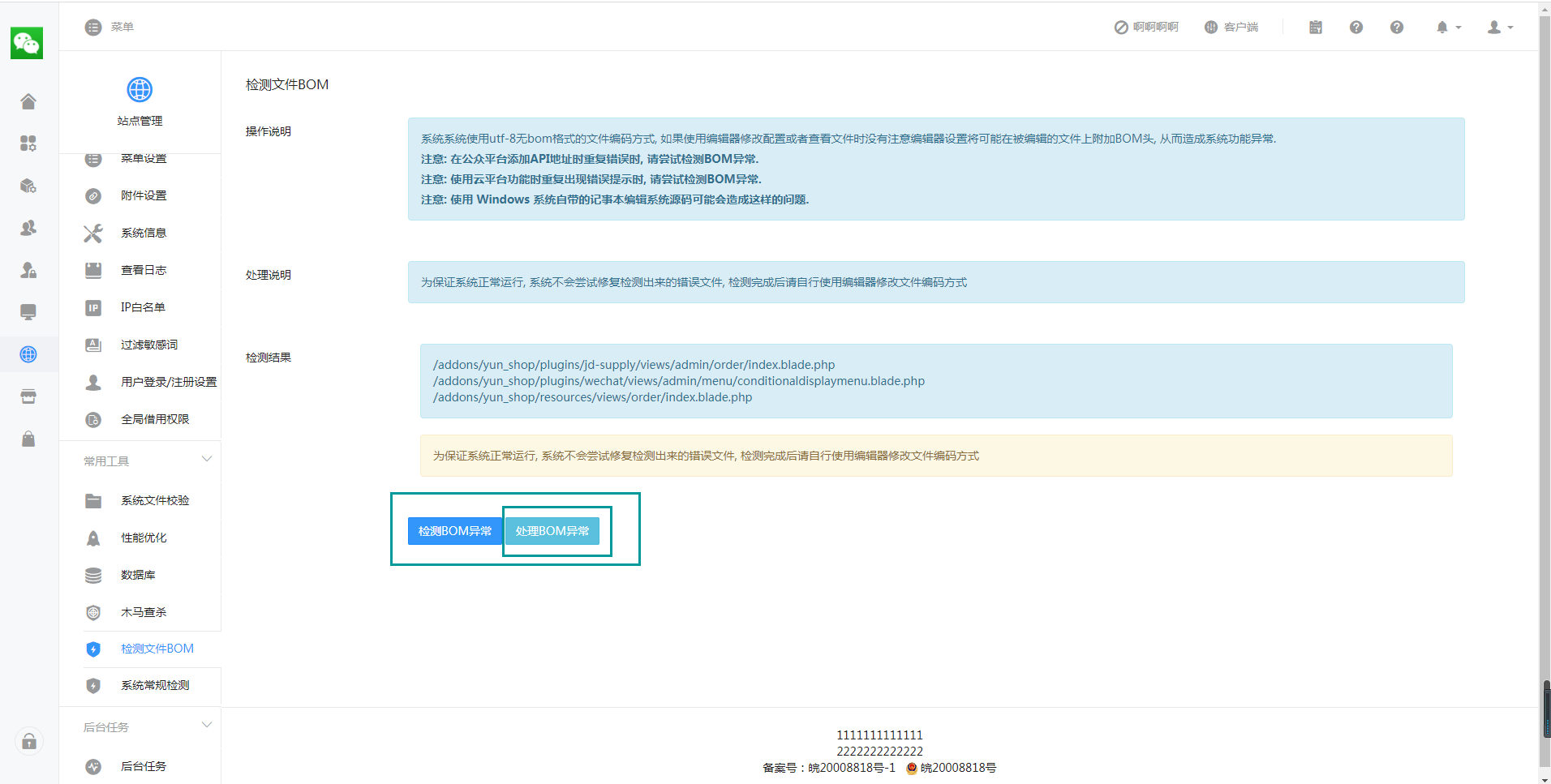This screenshot has height=784, width=1551.
Task: Click the bell notification icon
Action: click(1442, 28)
